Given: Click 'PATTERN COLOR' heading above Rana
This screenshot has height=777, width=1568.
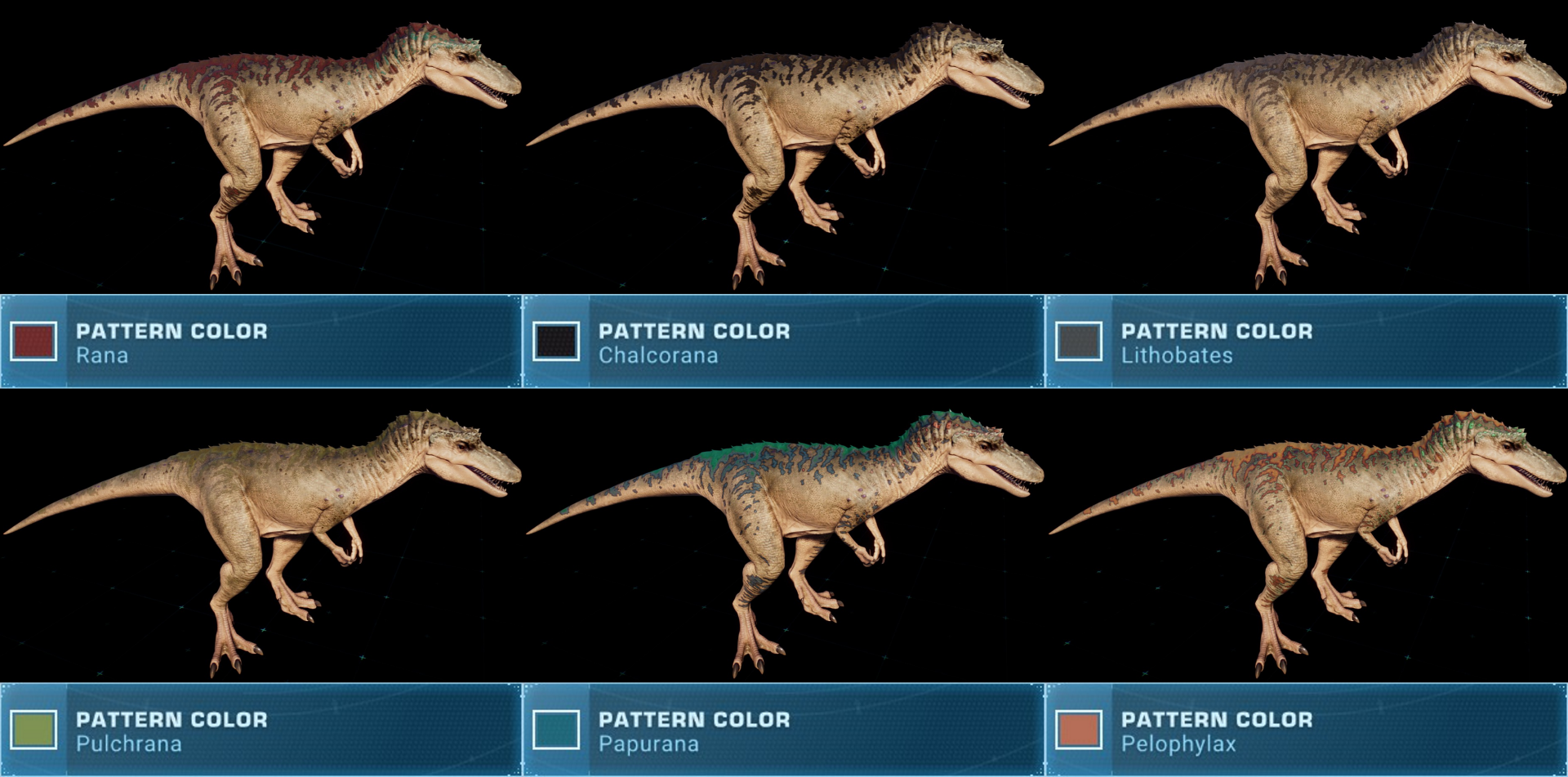Looking at the screenshot, I should 171,331.
